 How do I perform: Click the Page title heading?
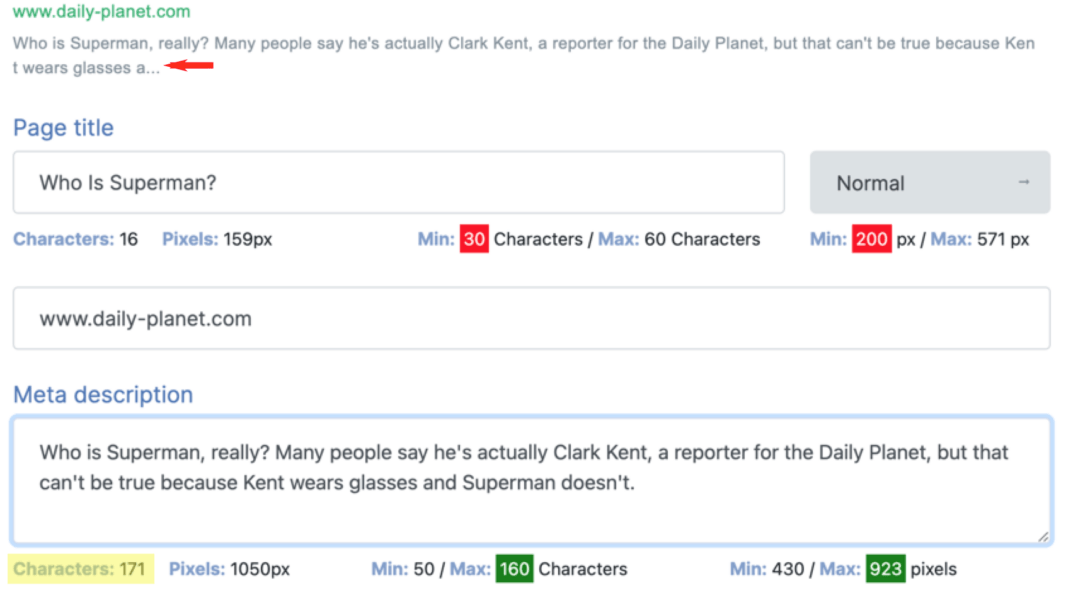click(x=63, y=128)
